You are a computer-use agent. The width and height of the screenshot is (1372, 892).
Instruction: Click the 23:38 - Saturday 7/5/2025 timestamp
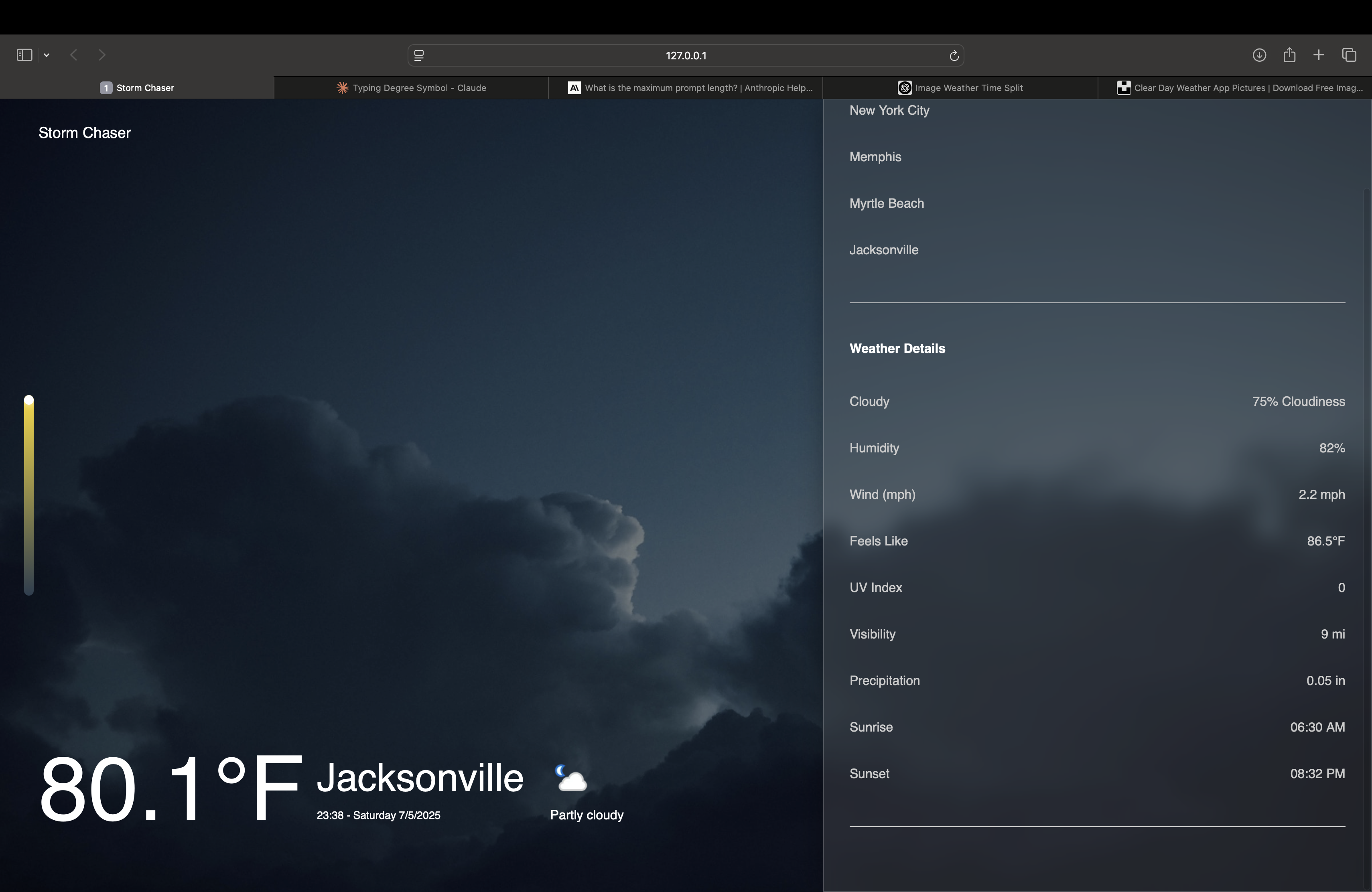pos(378,815)
